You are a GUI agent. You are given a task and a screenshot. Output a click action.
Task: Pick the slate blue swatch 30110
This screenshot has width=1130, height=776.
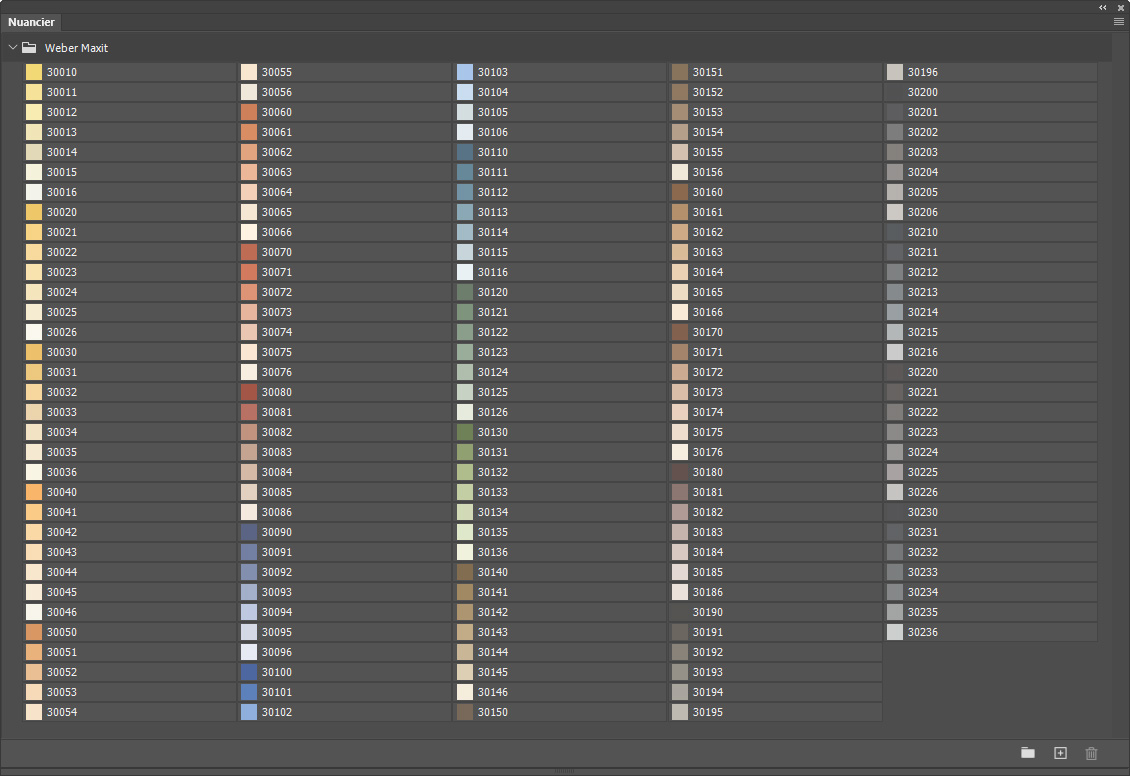[x=465, y=152]
